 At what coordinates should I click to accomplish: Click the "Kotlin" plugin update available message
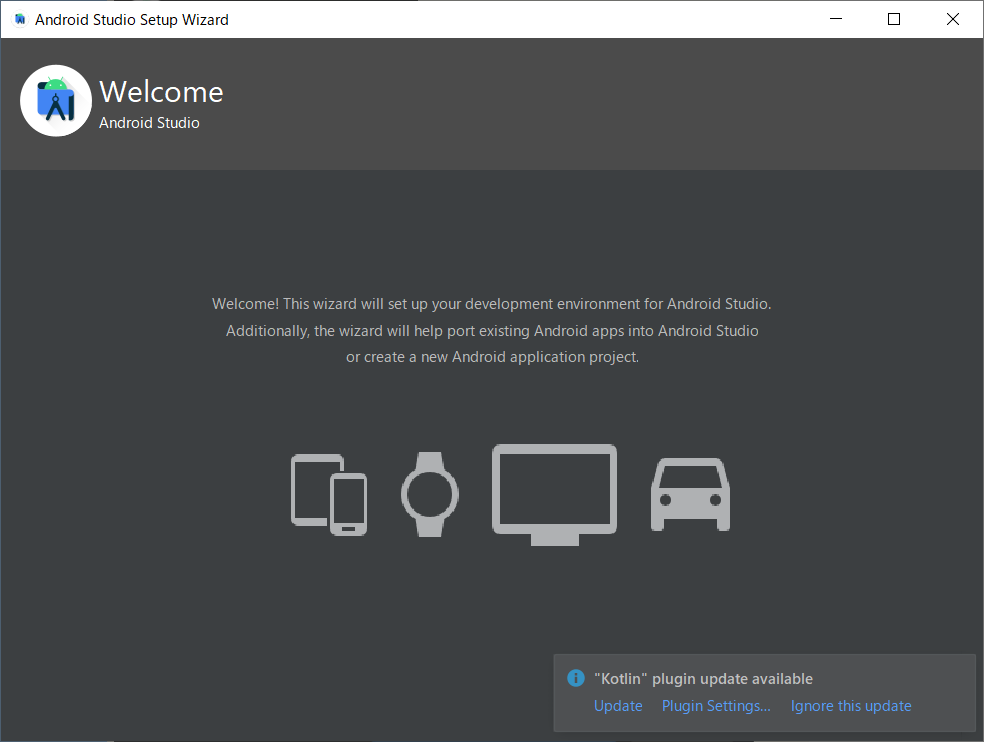(x=703, y=679)
